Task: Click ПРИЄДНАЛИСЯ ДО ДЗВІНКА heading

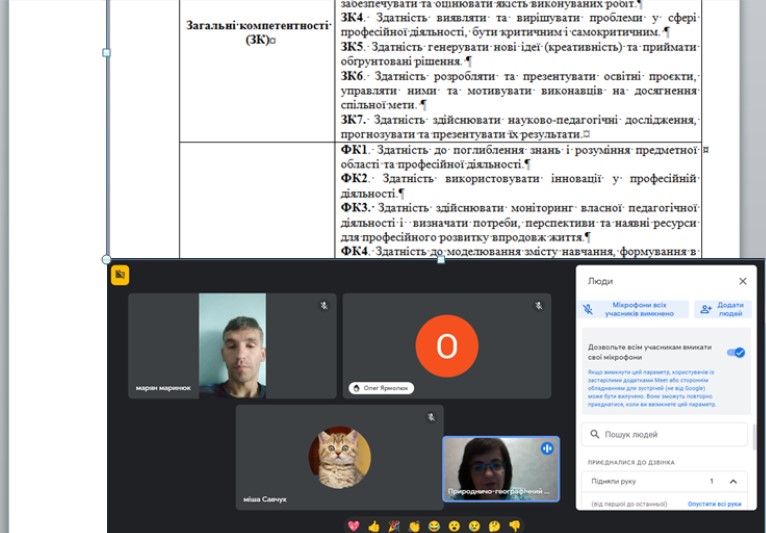Action: pos(631,462)
